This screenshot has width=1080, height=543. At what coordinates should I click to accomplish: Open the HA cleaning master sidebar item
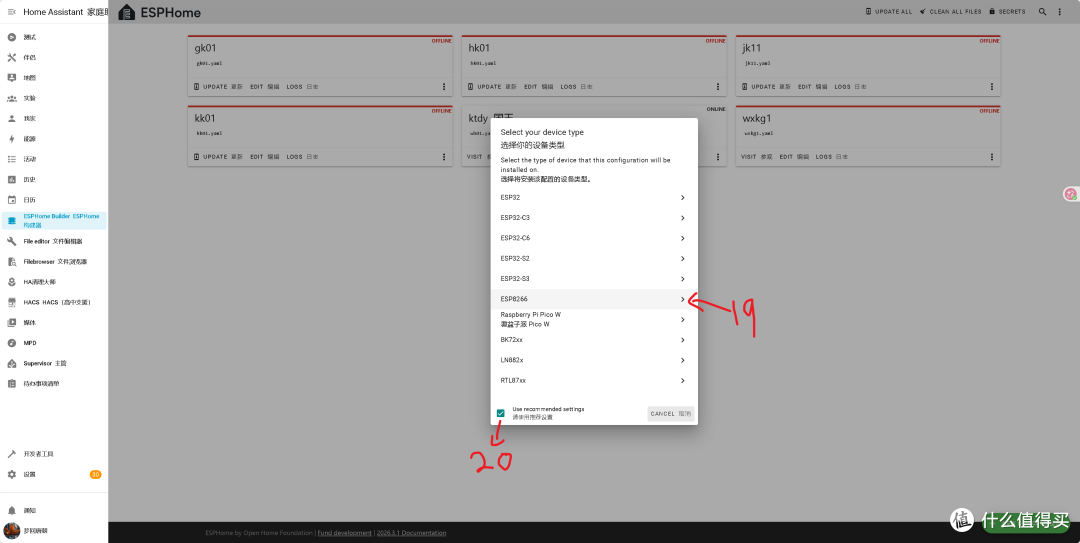click(x=54, y=282)
